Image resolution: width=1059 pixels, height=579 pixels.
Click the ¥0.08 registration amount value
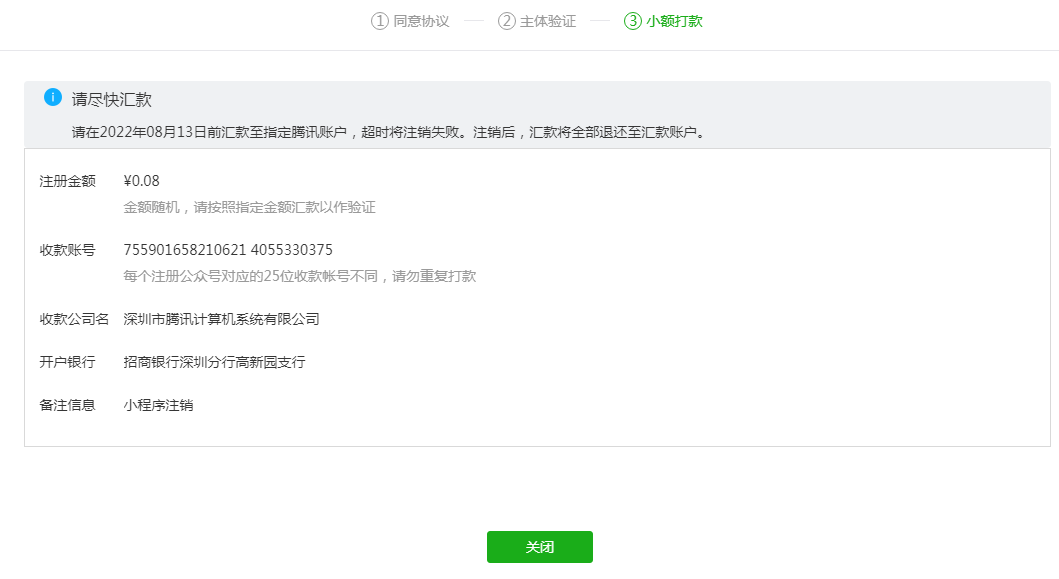click(x=141, y=181)
